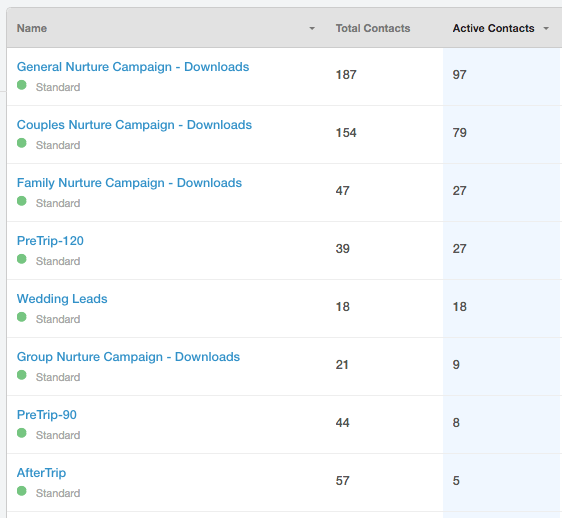The height and width of the screenshot is (518, 562).
Task: Click Standard label under Group Nurture Campaign
Action: point(58,377)
